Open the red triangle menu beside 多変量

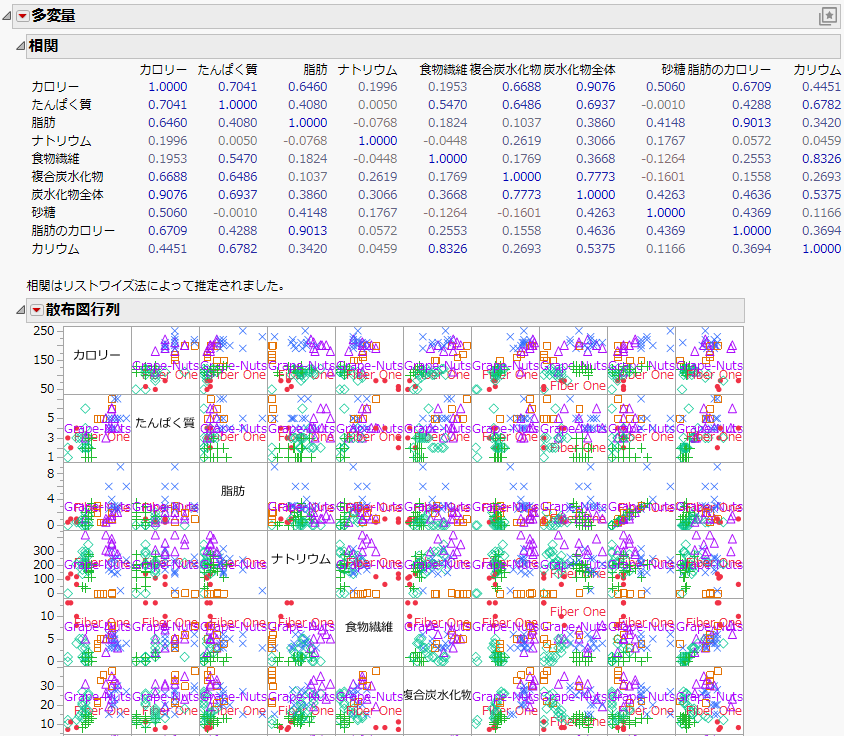coord(23,16)
